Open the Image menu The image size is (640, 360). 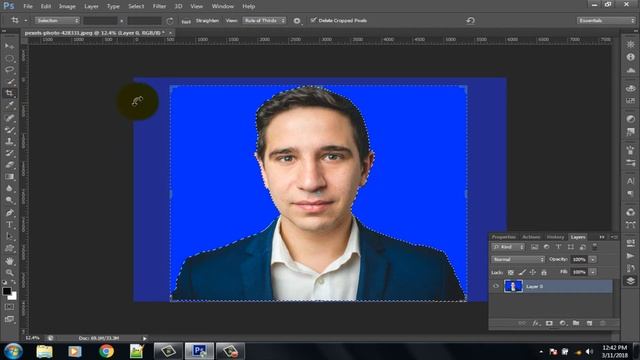pos(67,6)
